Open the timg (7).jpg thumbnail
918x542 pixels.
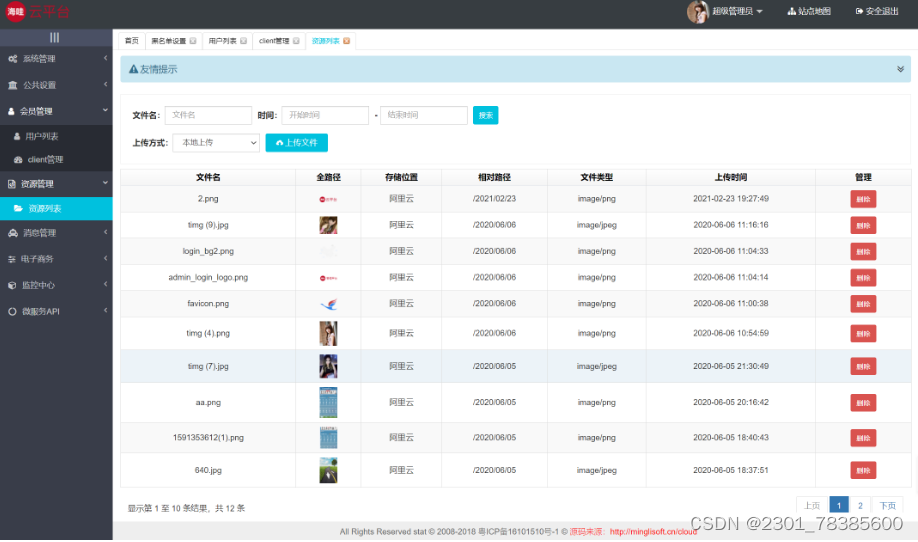pos(328,366)
